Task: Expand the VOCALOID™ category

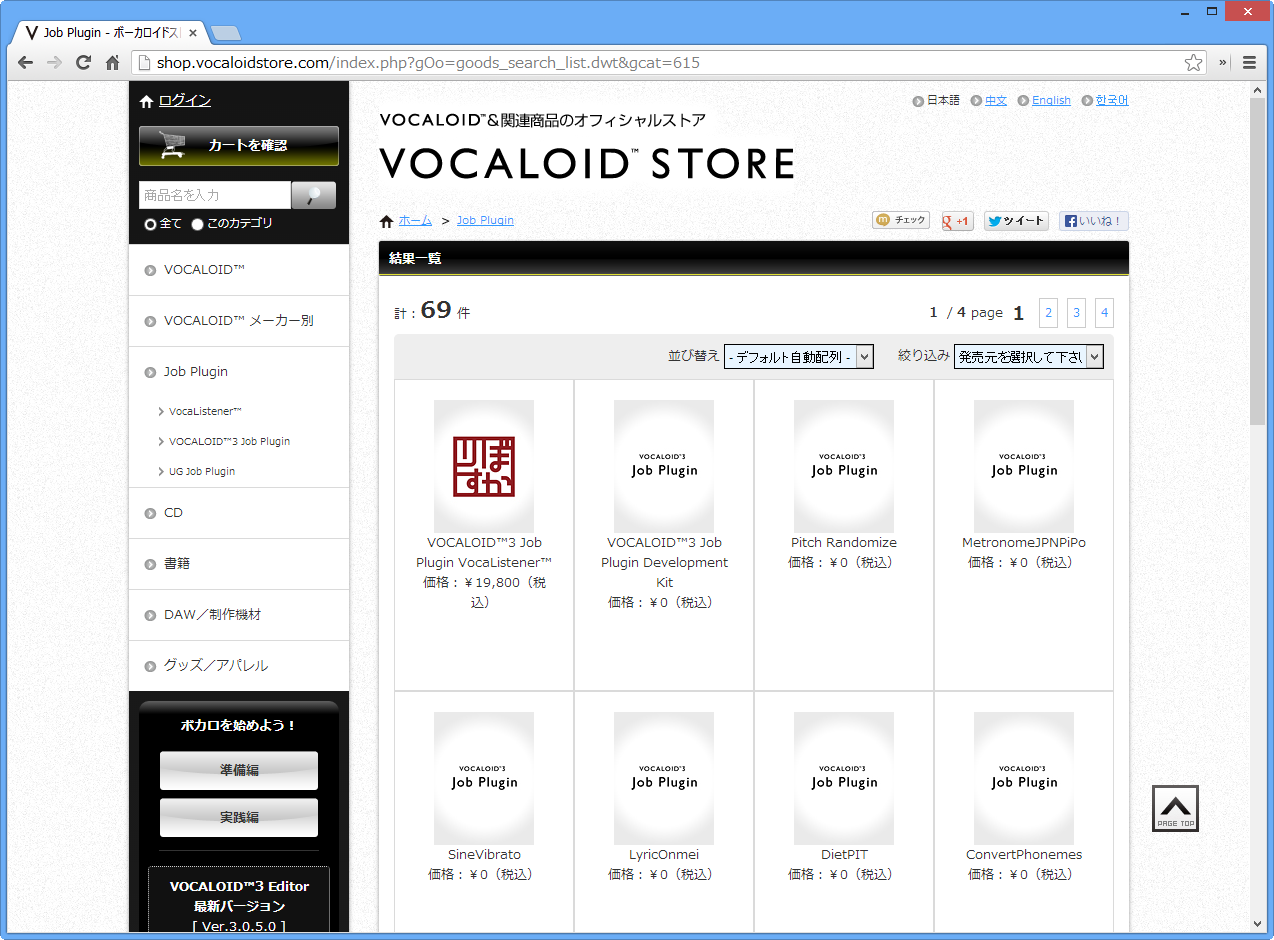Action: 239,270
